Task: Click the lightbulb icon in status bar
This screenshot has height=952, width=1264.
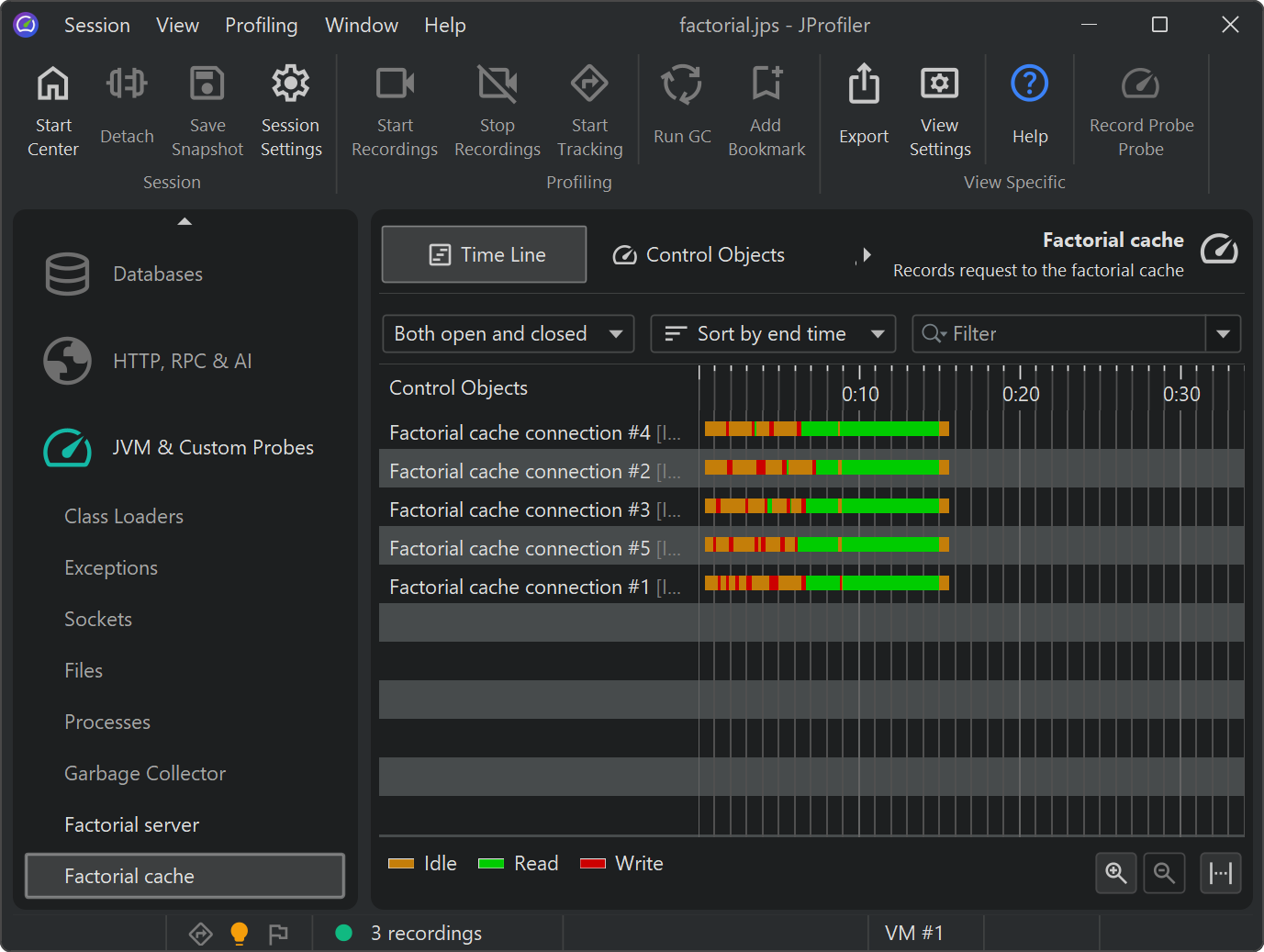Action: point(239,933)
